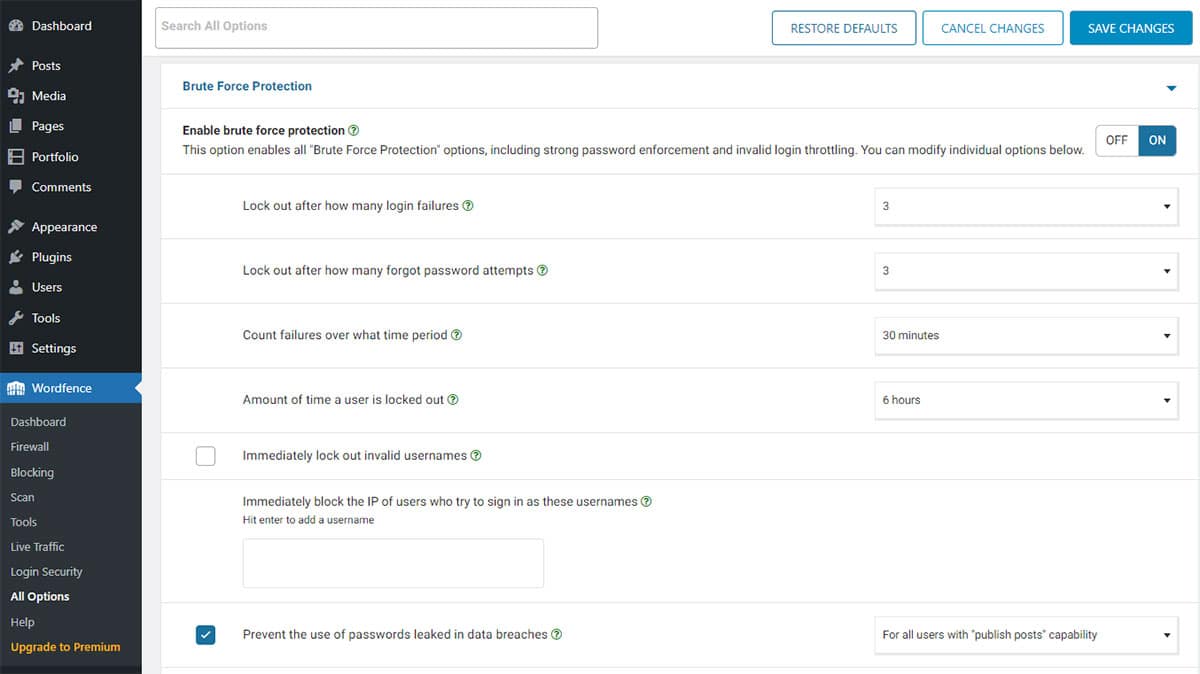Screen dimensions: 1200x674
Task: Collapse the Brute Force Protection section
Action: [1171, 87]
